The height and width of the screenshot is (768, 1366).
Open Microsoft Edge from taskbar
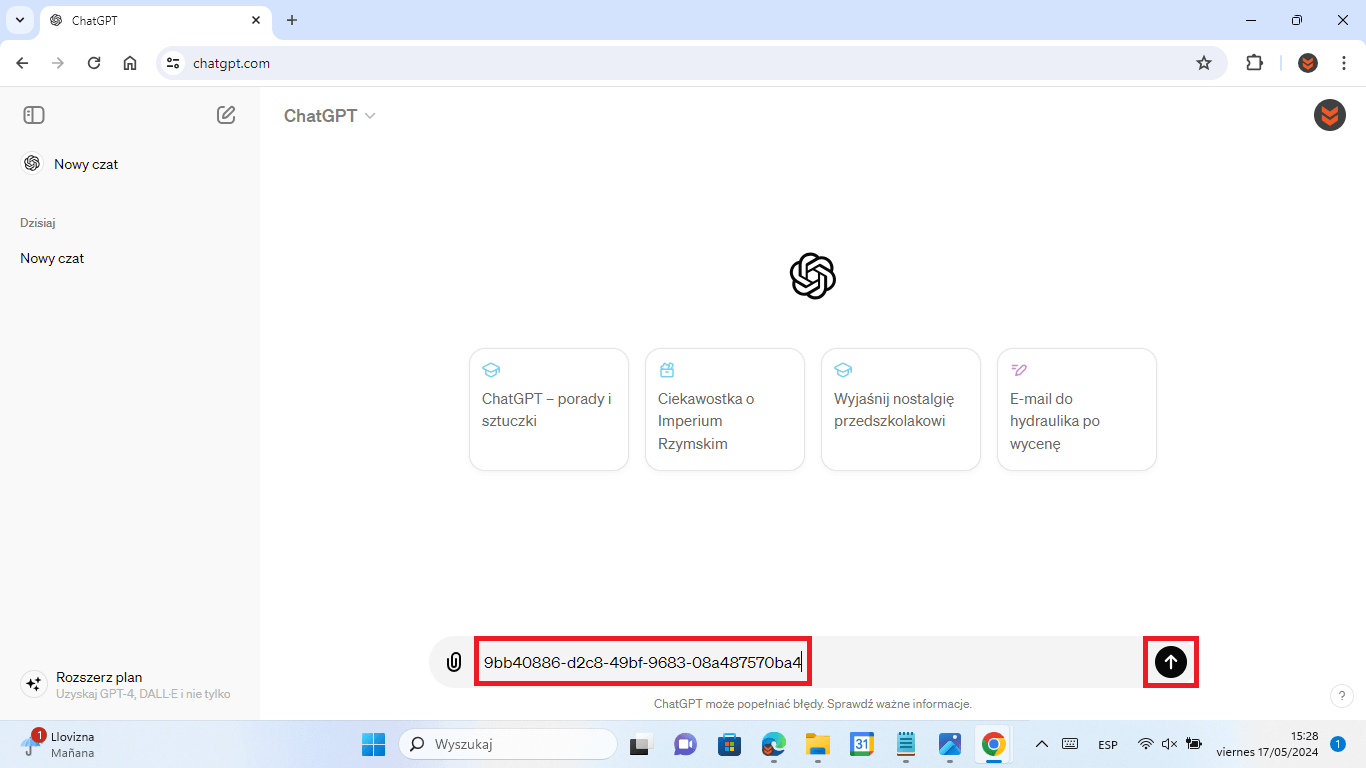[x=773, y=744]
